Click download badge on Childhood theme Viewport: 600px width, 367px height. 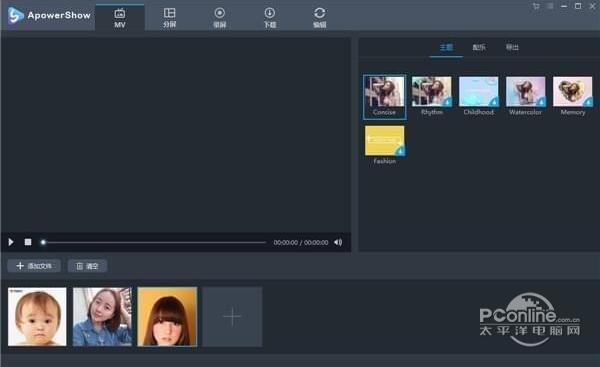click(494, 102)
